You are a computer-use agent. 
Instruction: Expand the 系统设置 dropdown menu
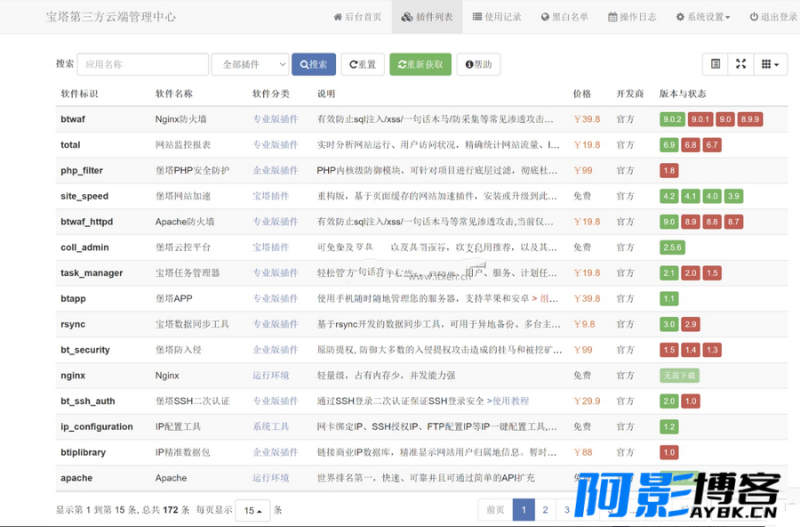703,17
